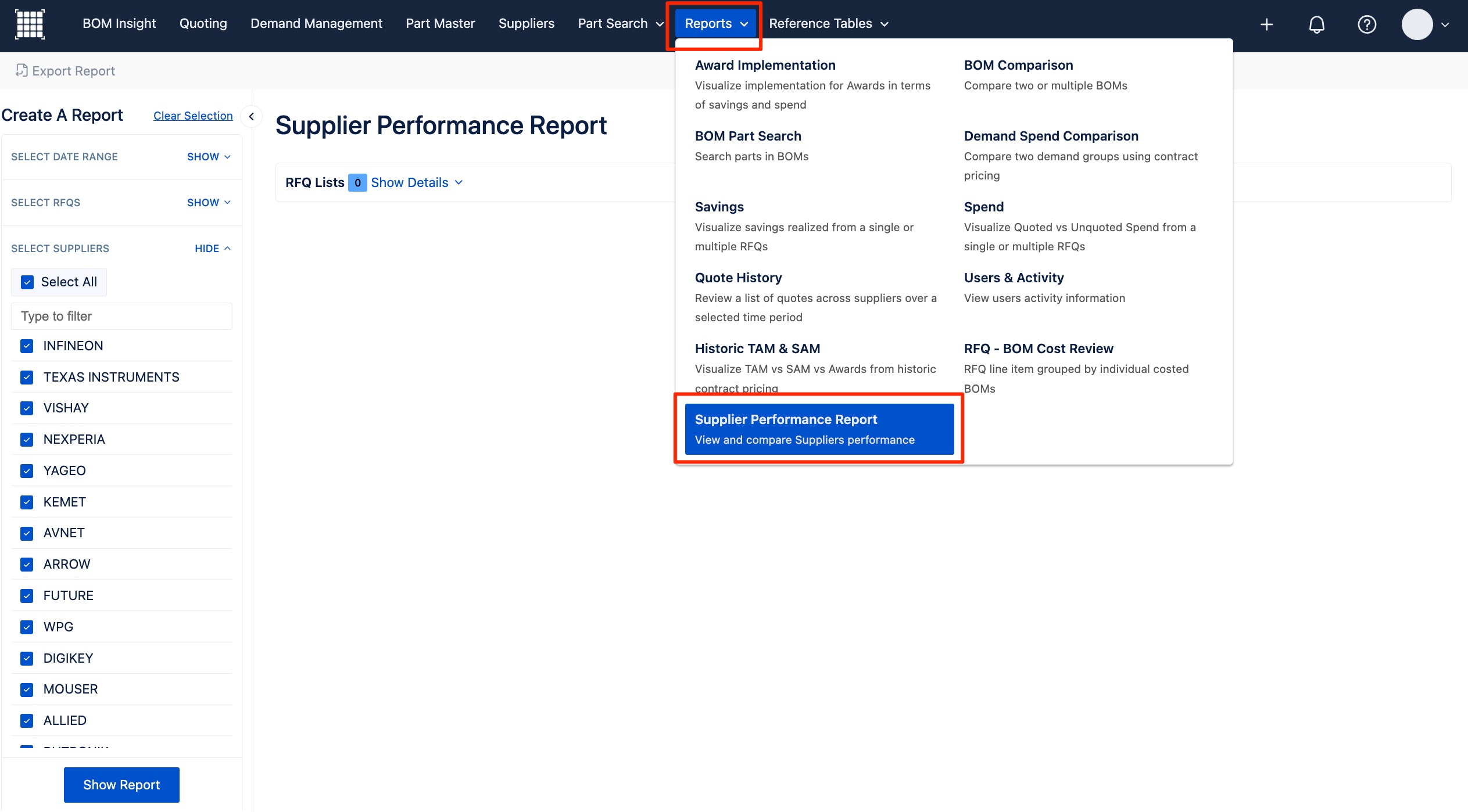
Task: Click Export Report text
Action: tap(73, 71)
